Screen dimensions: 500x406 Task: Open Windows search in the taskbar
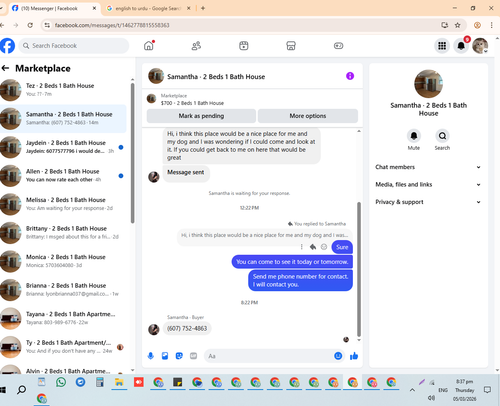(x=21, y=389)
